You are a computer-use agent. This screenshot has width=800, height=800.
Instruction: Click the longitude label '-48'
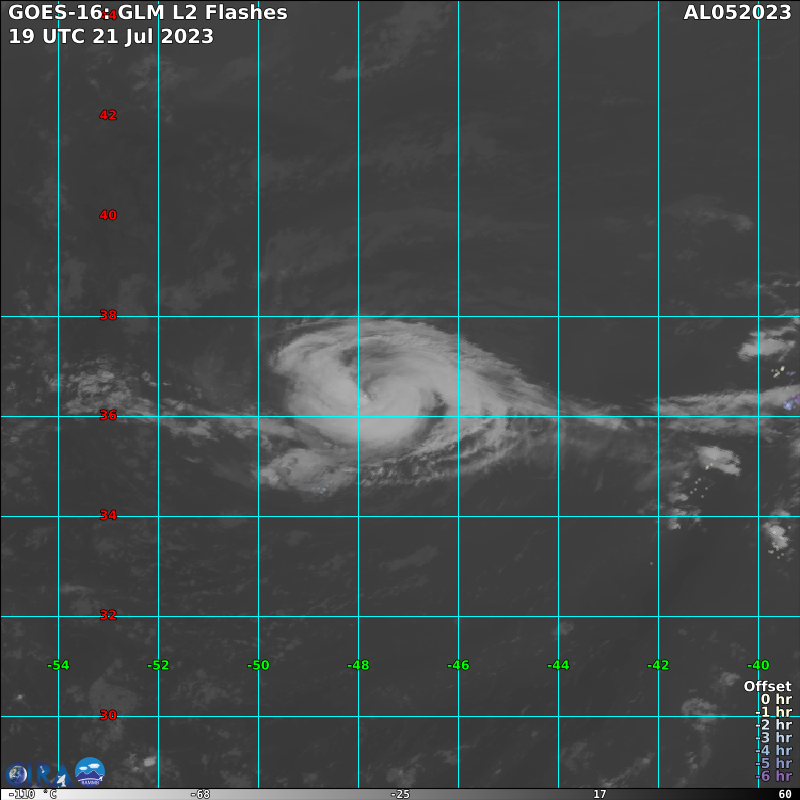tap(358, 665)
